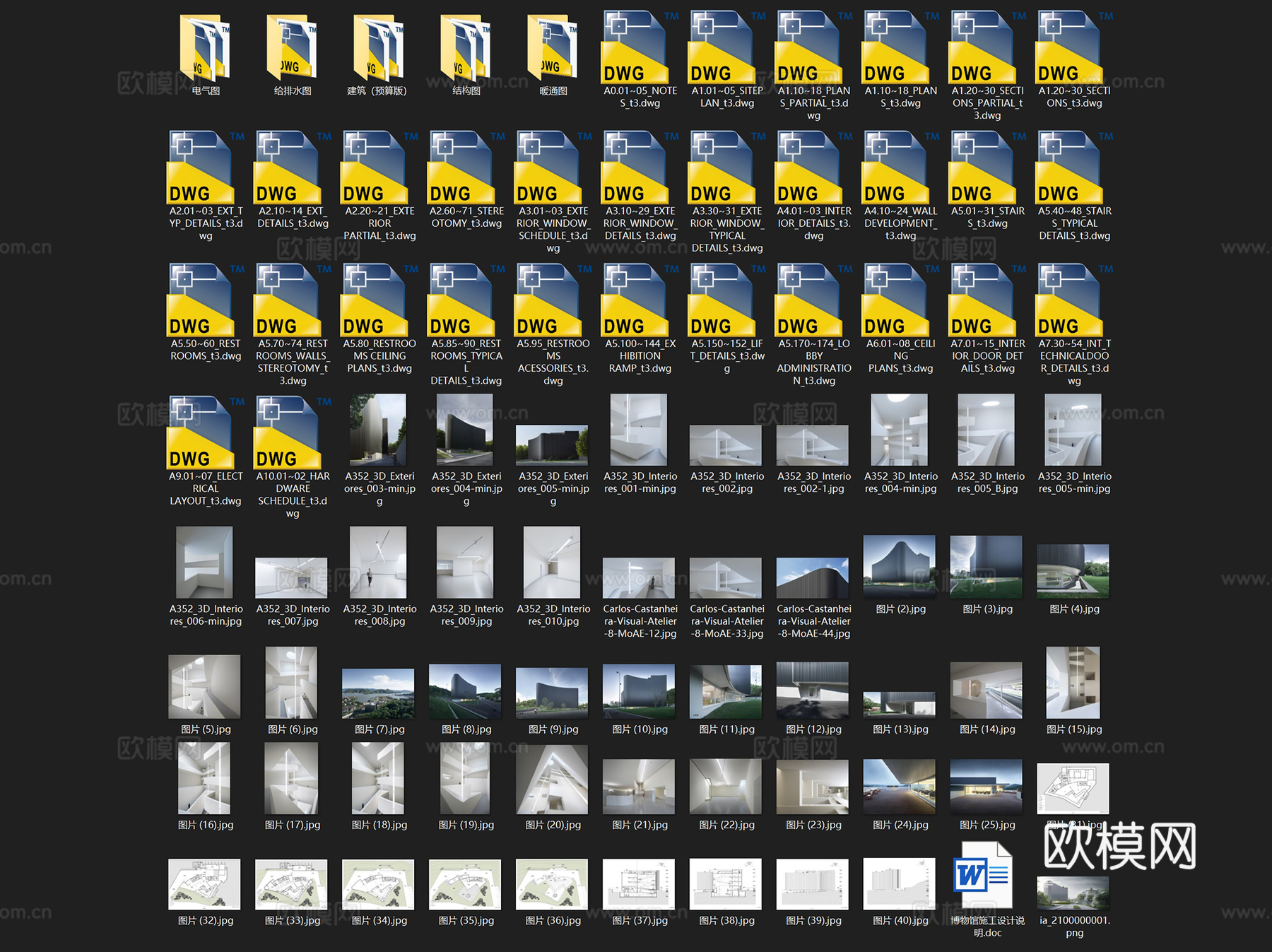Open the 建筑 (预算版) folder
This screenshot has width=1272, height=952.
click(x=379, y=48)
